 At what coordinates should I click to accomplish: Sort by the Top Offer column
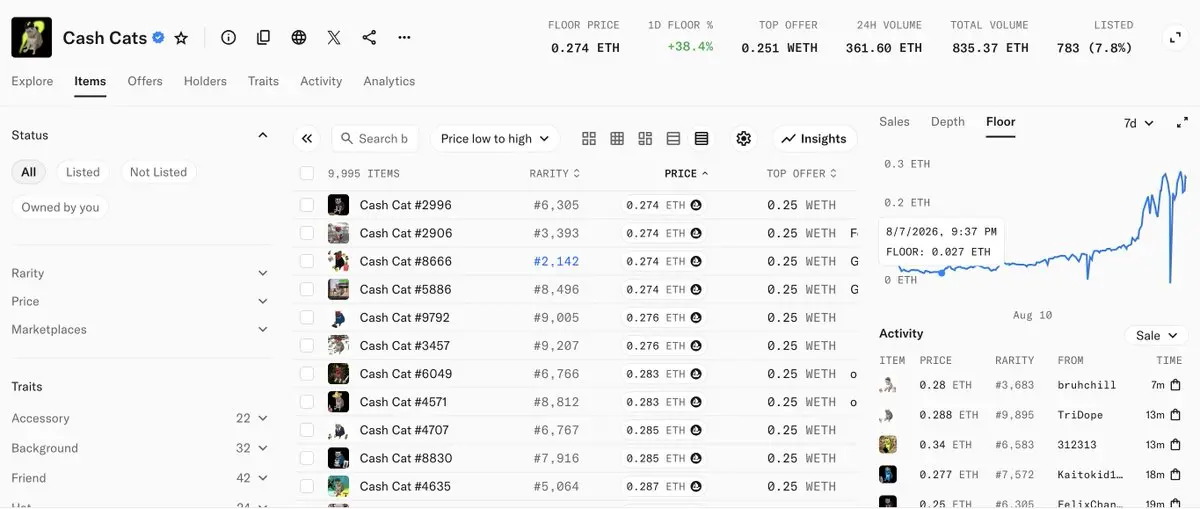[802, 173]
